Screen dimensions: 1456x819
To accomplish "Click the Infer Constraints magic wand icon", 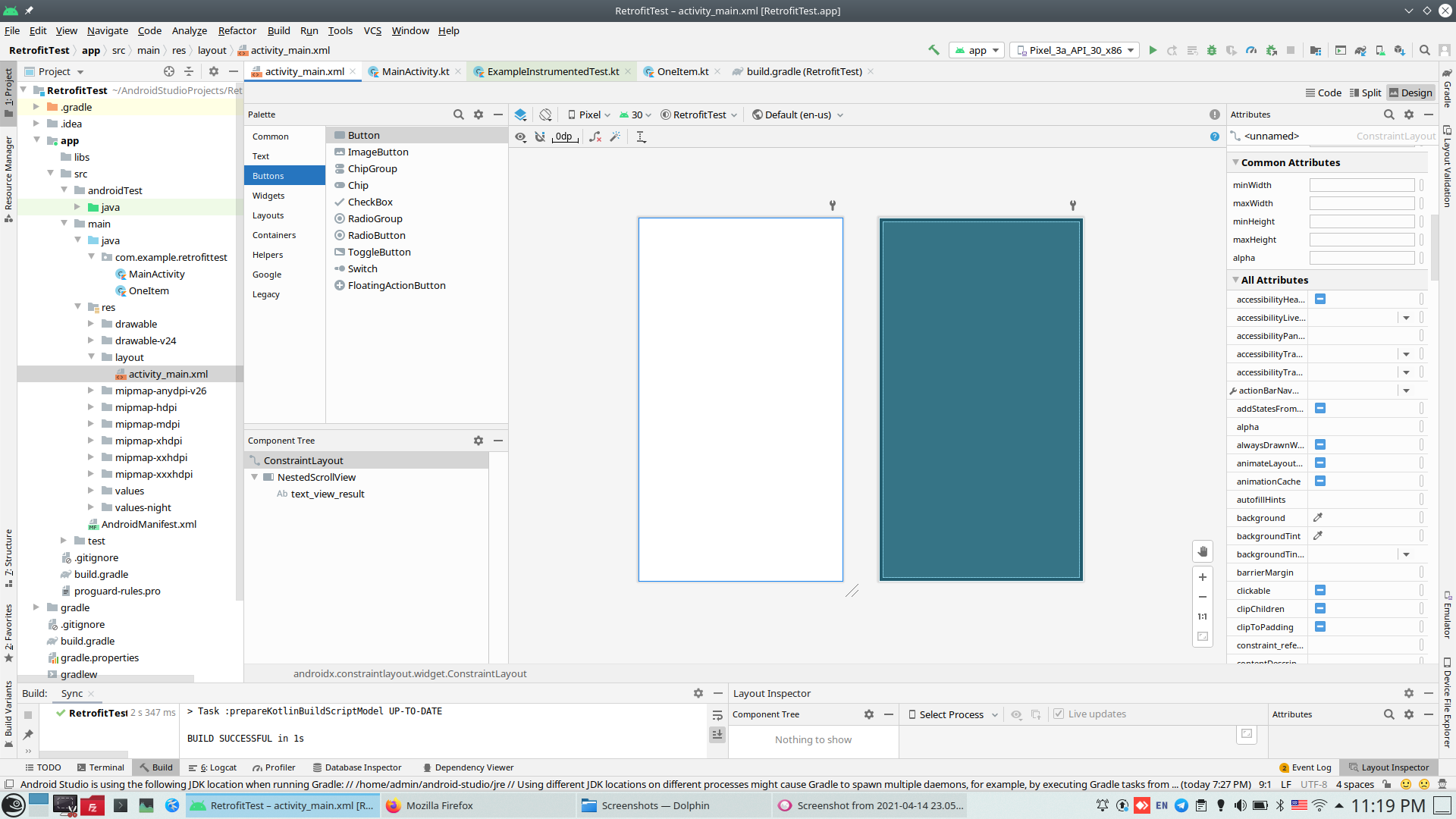I will click(x=615, y=136).
